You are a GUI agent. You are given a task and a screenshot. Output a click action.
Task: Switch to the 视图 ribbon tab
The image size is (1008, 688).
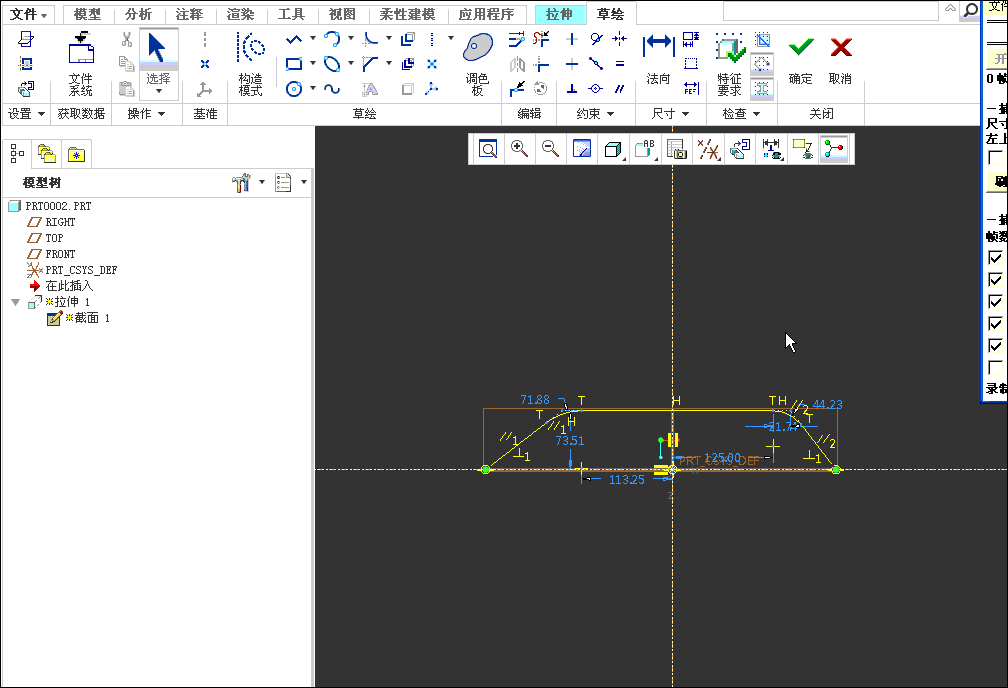pos(342,14)
